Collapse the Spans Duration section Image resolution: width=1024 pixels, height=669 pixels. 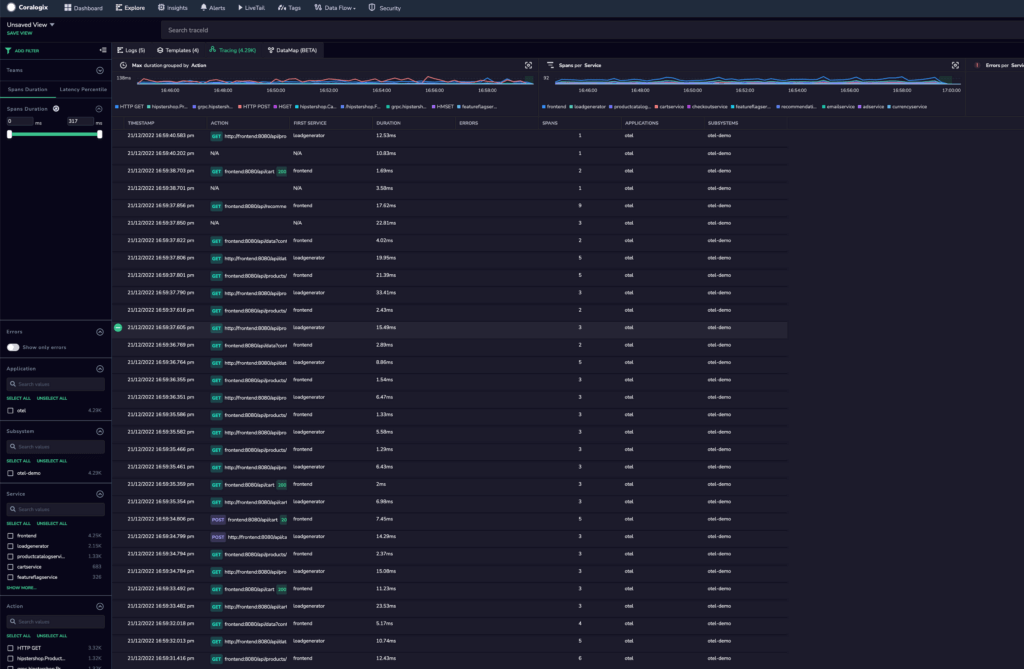click(x=99, y=109)
